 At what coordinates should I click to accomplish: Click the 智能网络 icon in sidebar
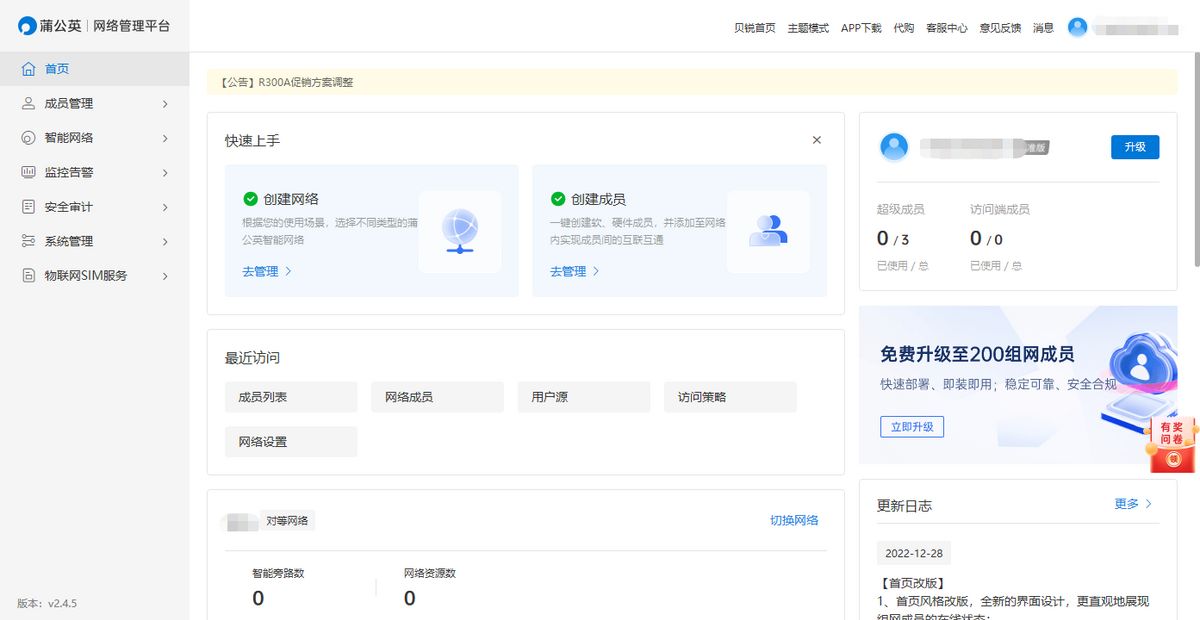click(28, 138)
